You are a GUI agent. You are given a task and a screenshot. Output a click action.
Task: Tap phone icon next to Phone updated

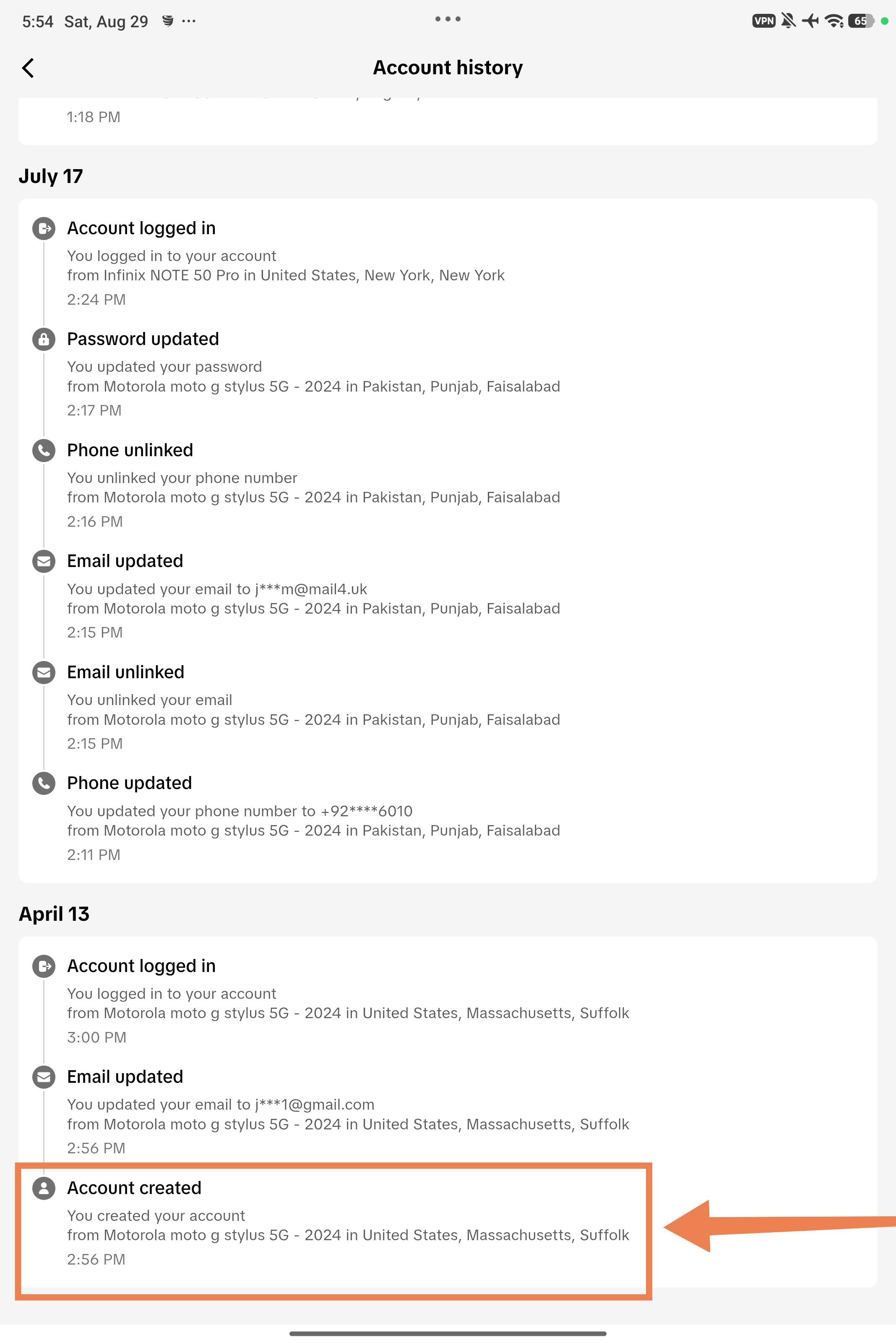coord(44,783)
